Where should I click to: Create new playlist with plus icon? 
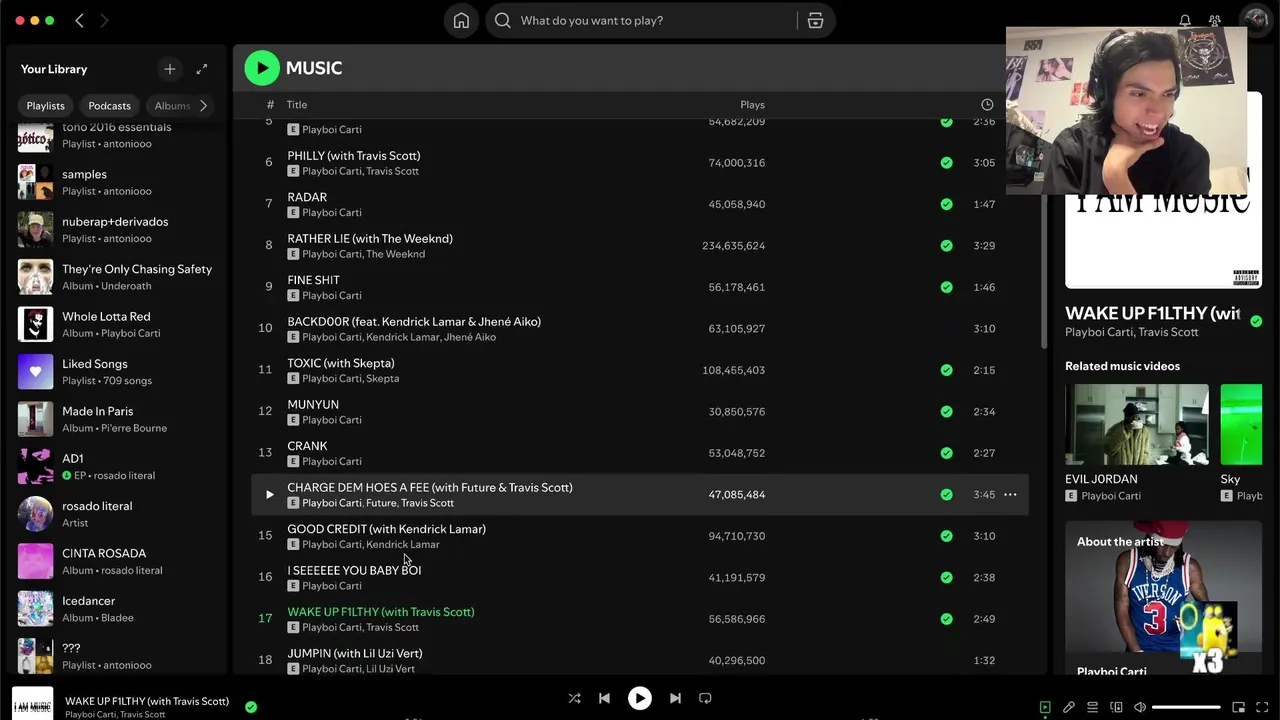(169, 69)
